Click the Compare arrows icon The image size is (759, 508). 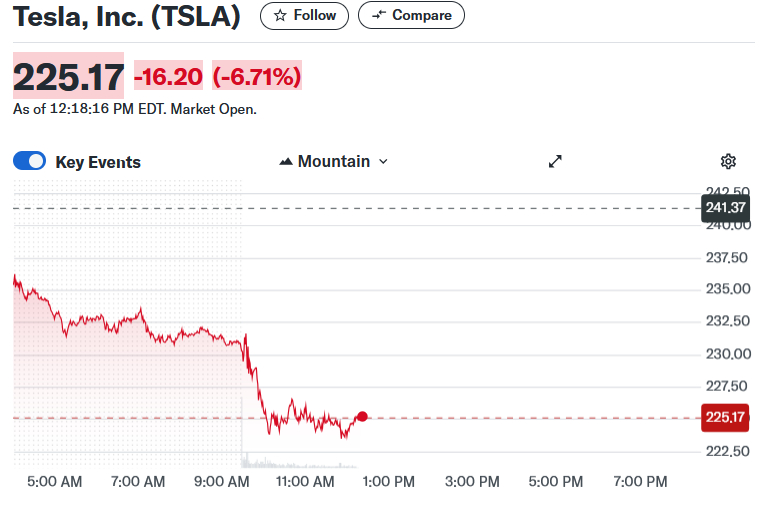(x=378, y=16)
